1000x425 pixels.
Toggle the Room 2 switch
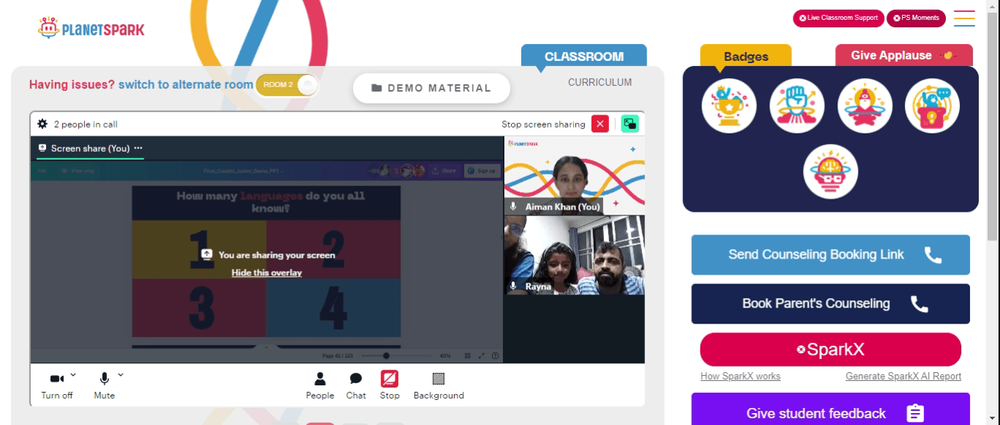[287, 85]
